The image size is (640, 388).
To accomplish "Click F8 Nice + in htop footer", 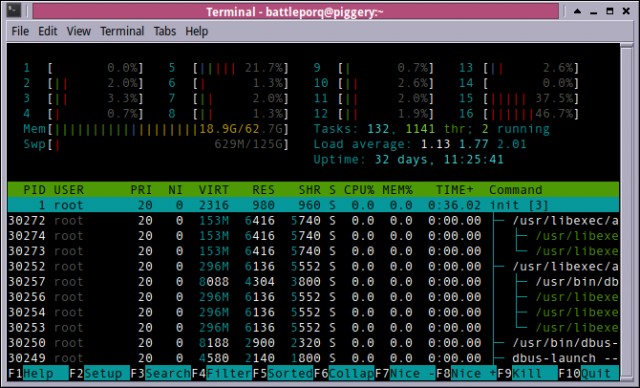I will click(x=467, y=373).
